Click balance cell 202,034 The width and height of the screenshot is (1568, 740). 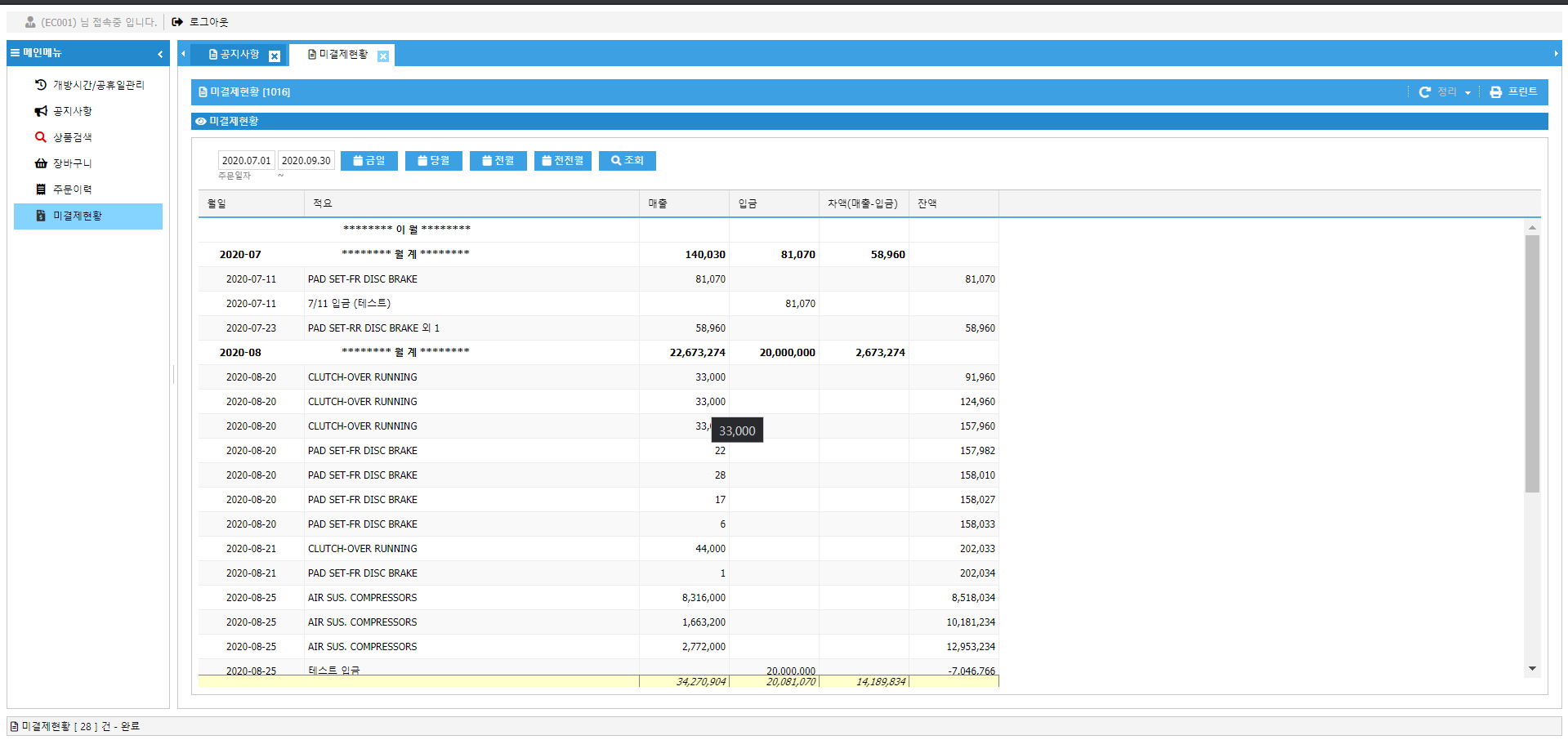click(x=954, y=573)
